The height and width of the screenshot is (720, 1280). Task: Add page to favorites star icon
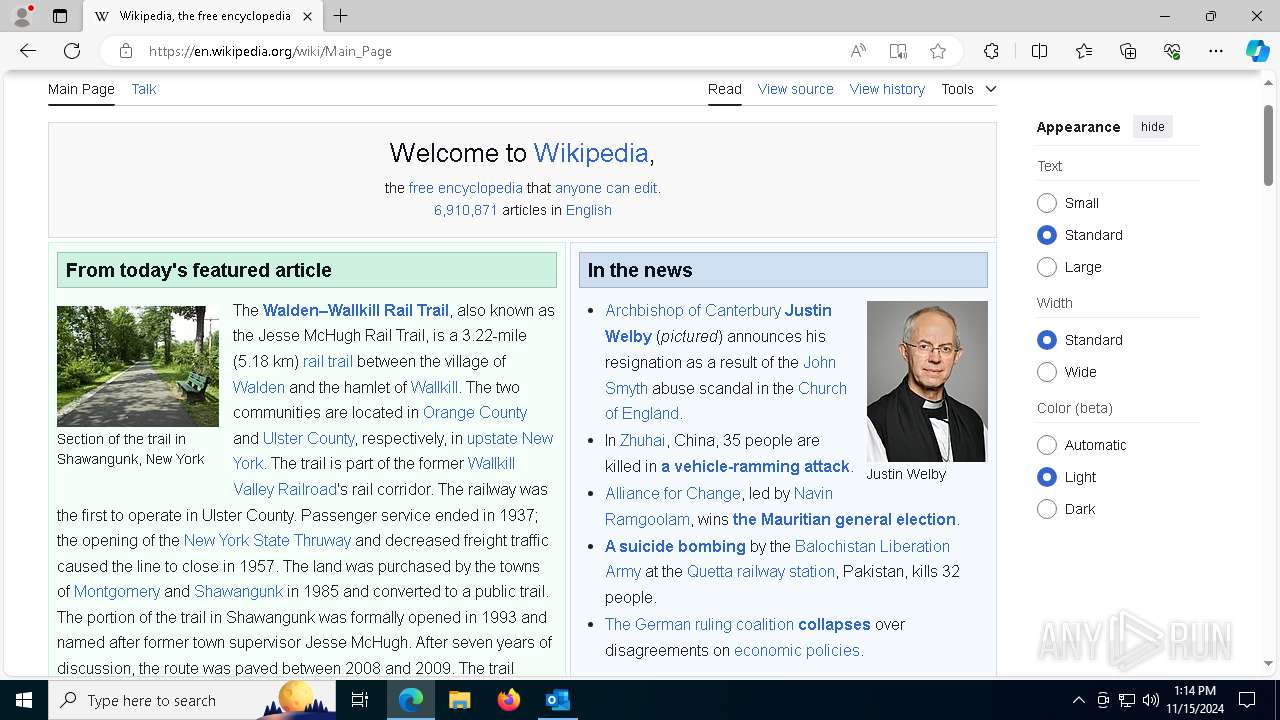tap(938, 51)
